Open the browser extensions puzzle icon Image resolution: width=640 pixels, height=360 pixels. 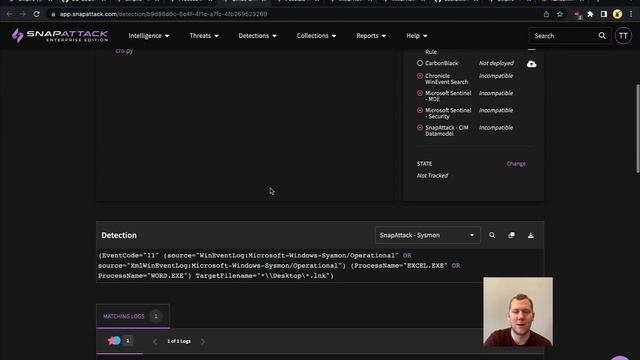590,14
